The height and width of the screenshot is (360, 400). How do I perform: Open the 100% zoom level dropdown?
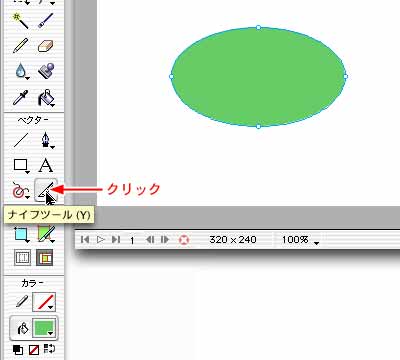(300, 240)
